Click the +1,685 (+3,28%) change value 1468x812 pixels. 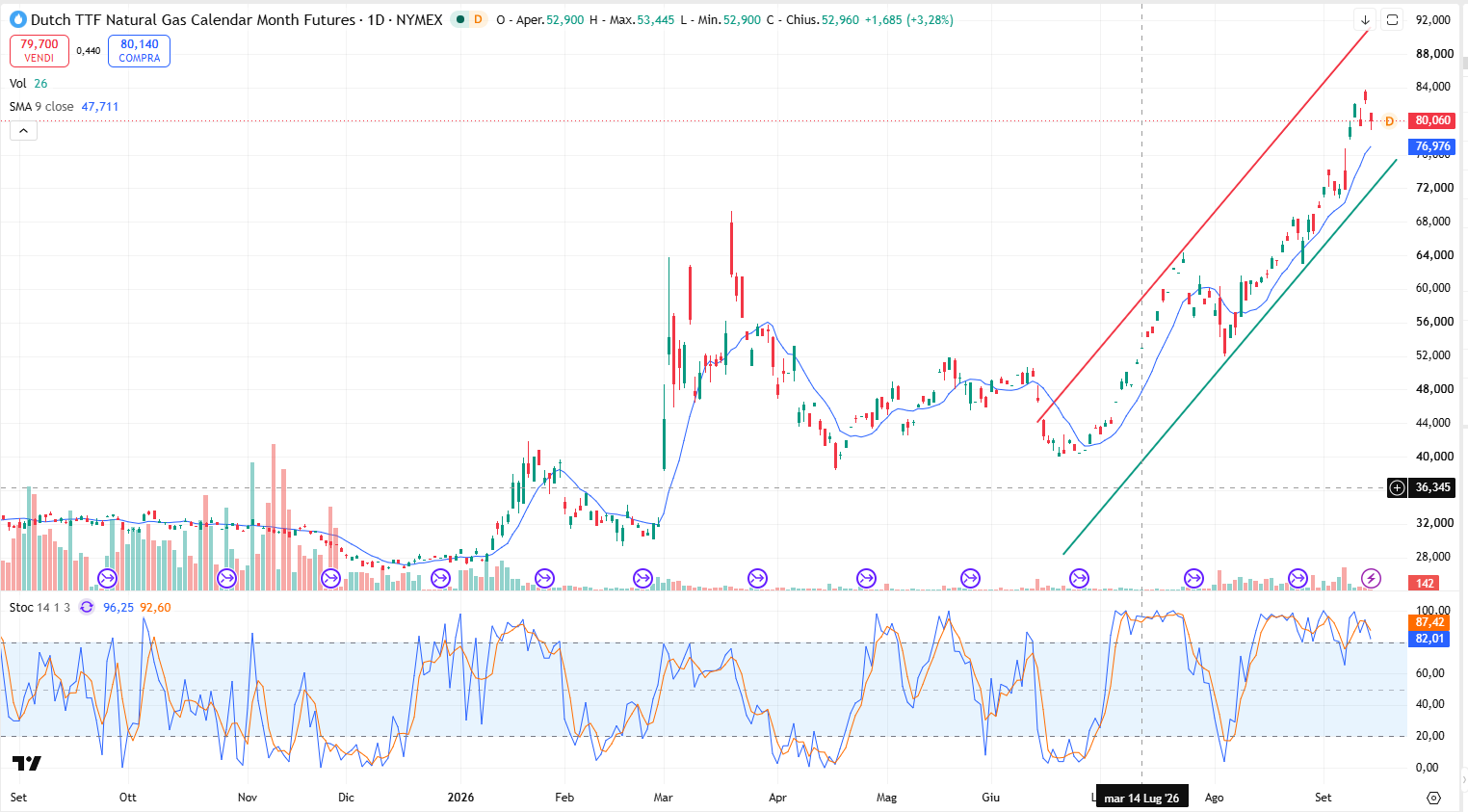(x=908, y=19)
